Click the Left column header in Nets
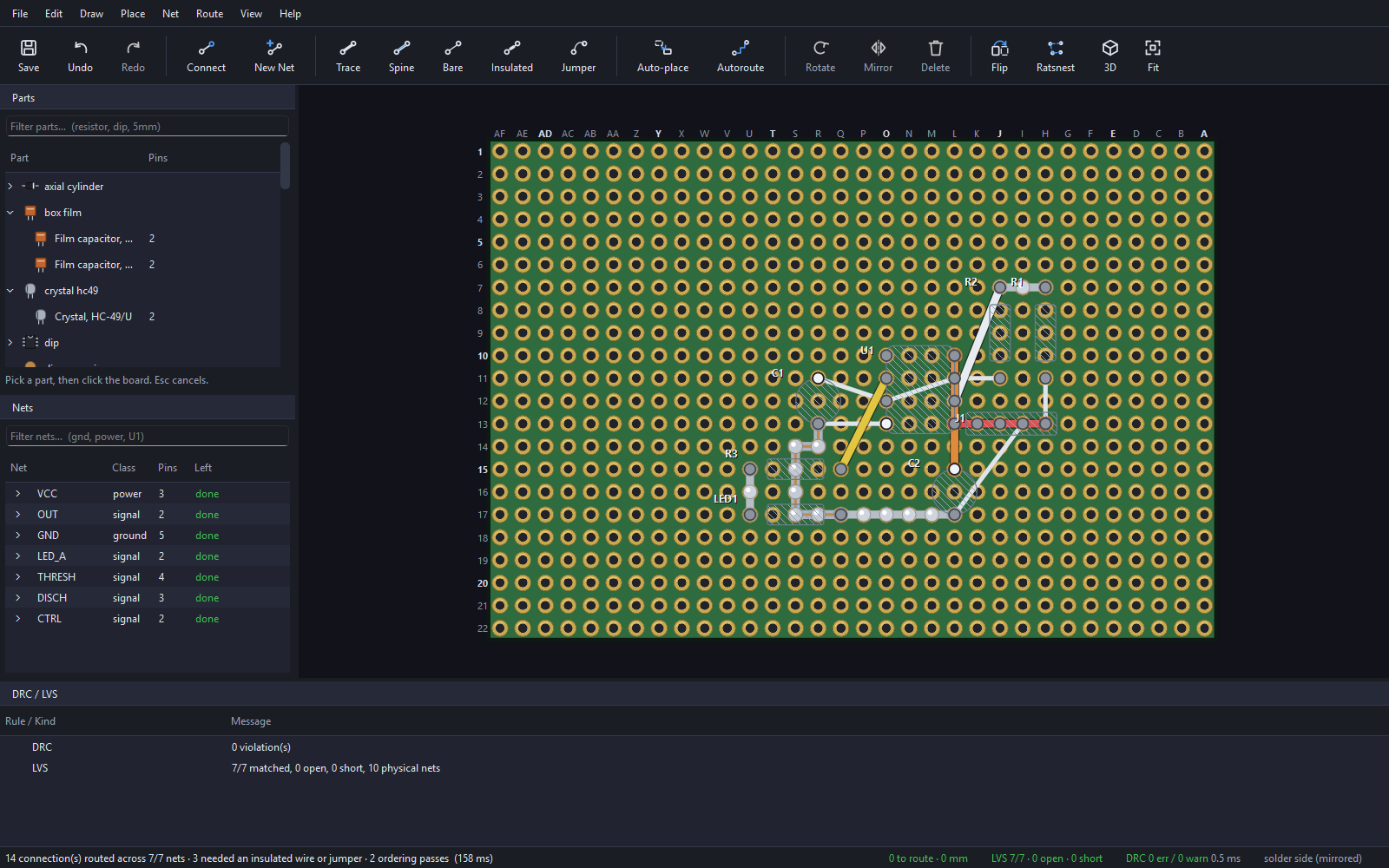The image size is (1389, 868). tap(203, 468)
